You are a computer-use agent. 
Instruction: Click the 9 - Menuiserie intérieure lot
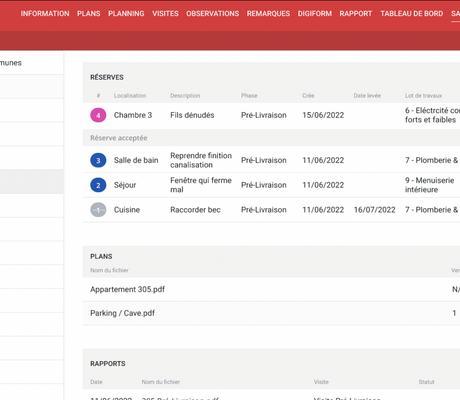[430, 185]
